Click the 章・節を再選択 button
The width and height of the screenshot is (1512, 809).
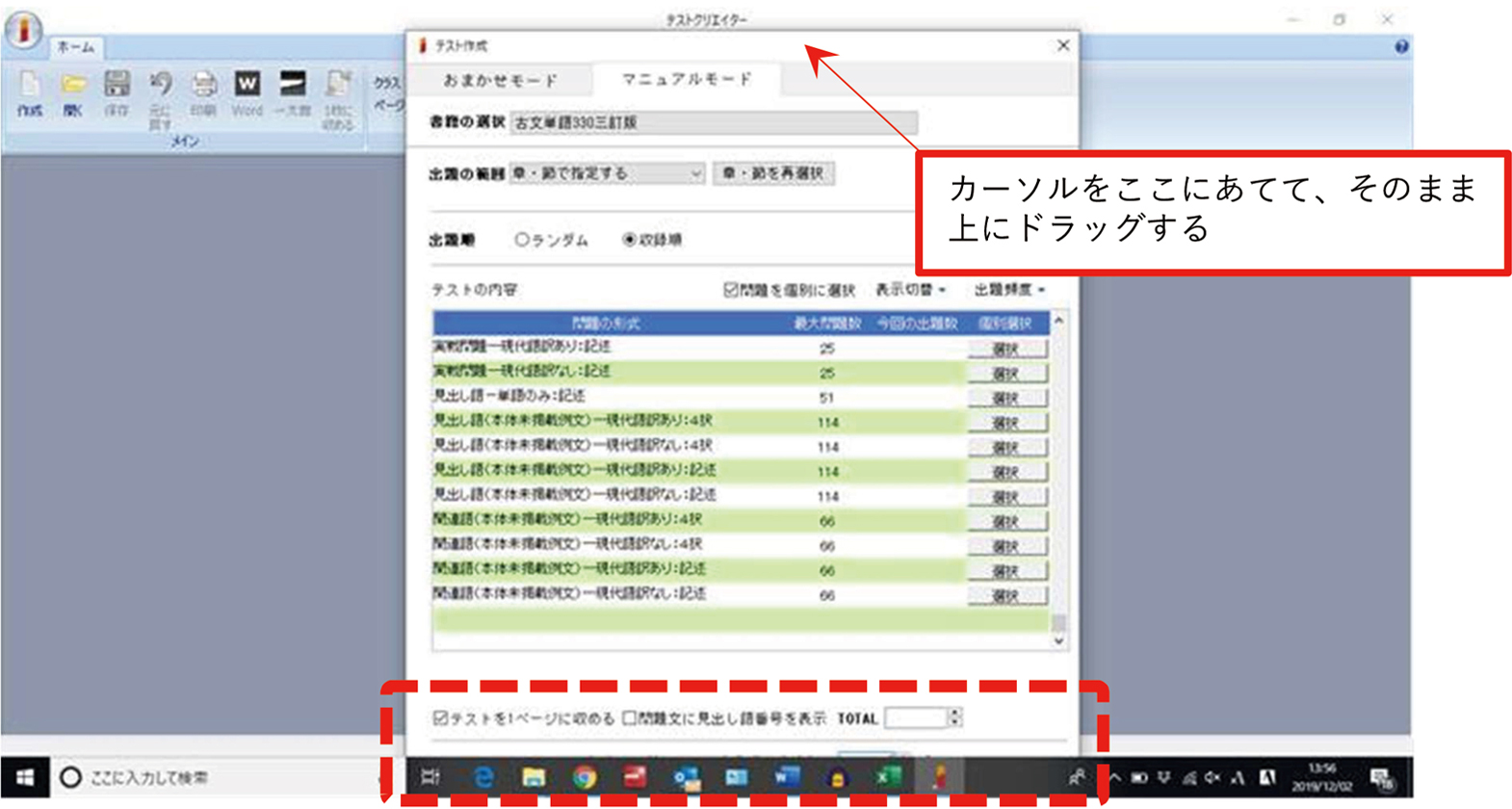(x=773, y=174)
